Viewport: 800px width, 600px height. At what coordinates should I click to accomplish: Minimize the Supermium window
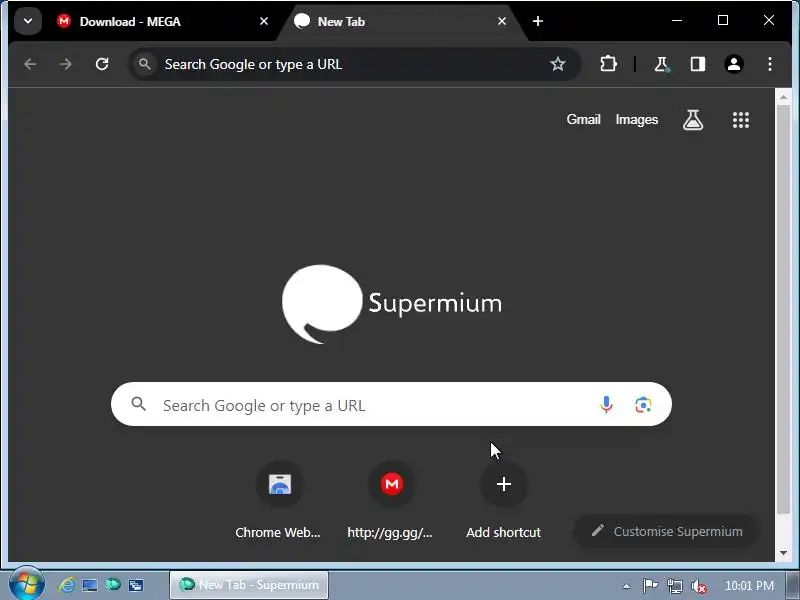677,21
